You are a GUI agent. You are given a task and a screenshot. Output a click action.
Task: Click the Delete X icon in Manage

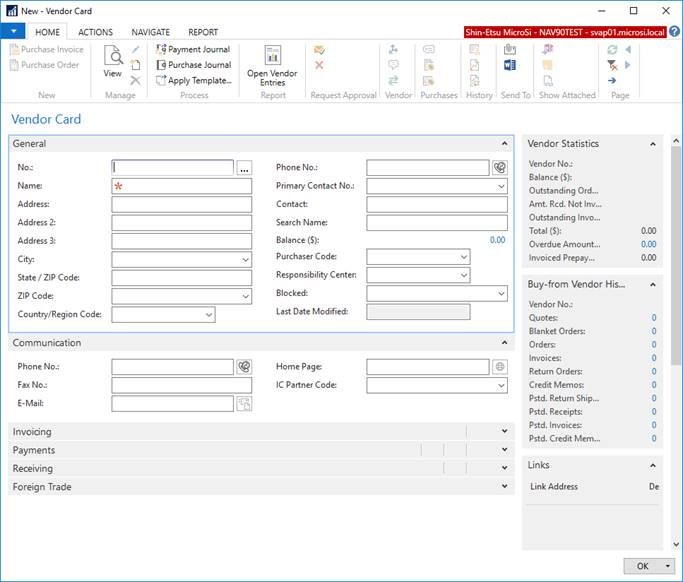click(x=135, y=80)
